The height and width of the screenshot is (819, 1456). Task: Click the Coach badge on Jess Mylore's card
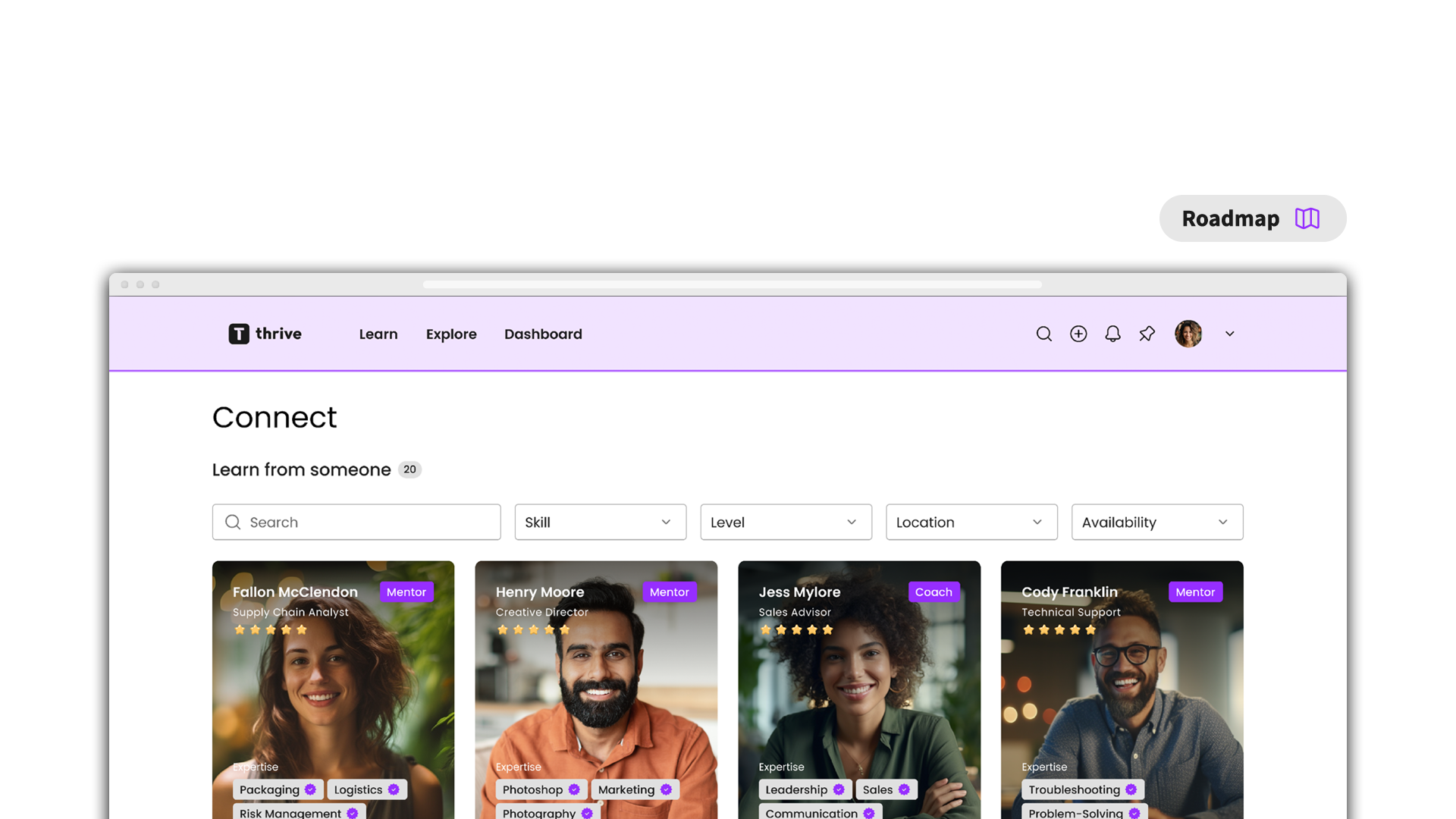934,591
